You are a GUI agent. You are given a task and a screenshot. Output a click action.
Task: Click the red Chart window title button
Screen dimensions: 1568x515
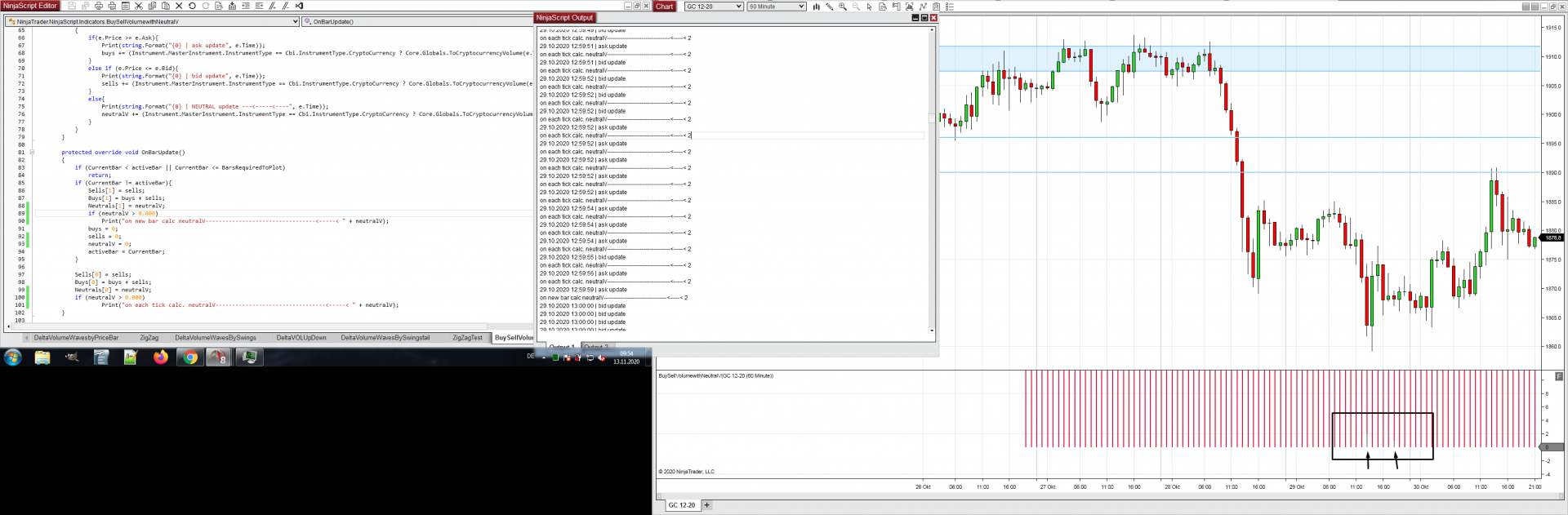[664, 7]
